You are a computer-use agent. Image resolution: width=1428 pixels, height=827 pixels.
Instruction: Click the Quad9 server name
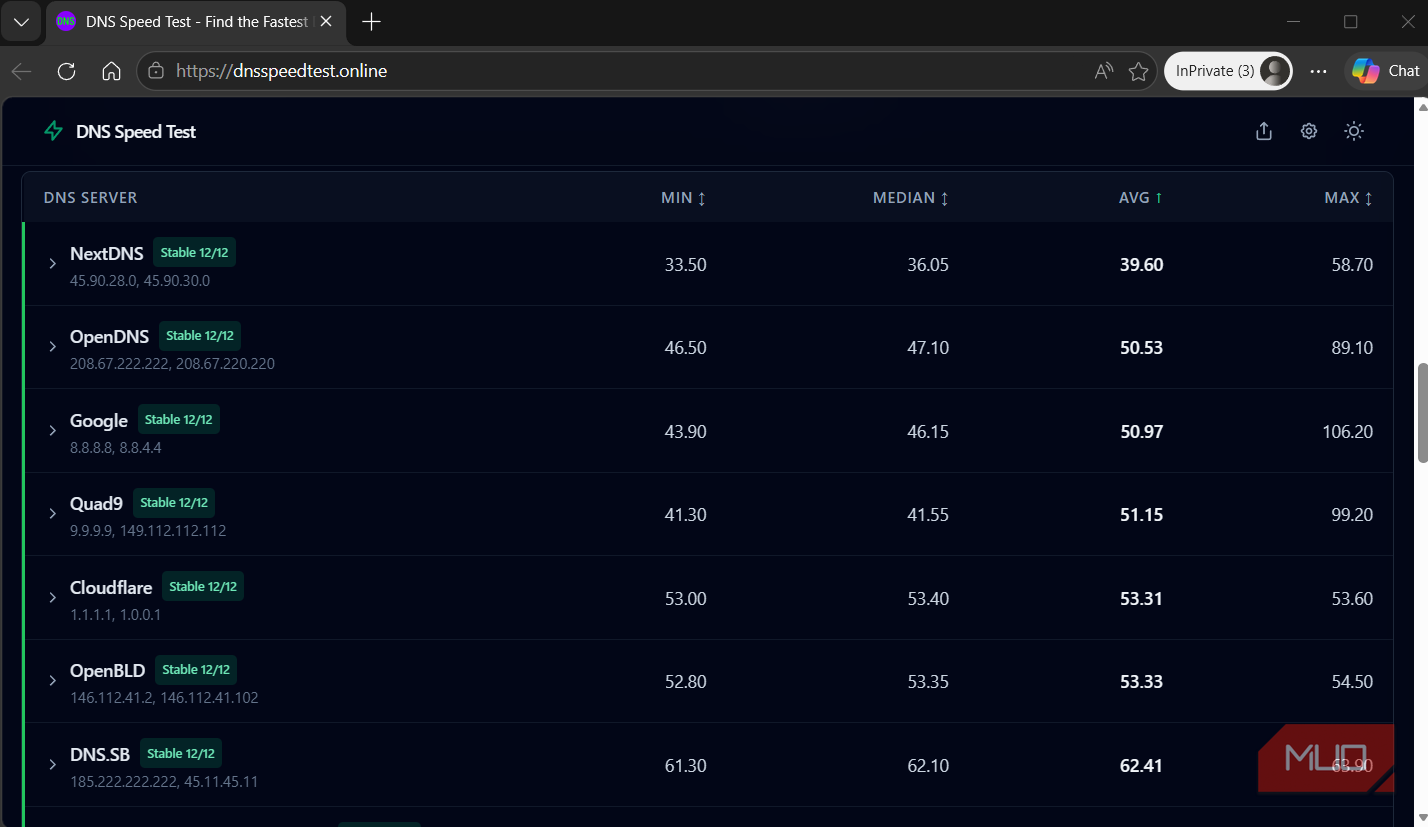coord(96,504)
